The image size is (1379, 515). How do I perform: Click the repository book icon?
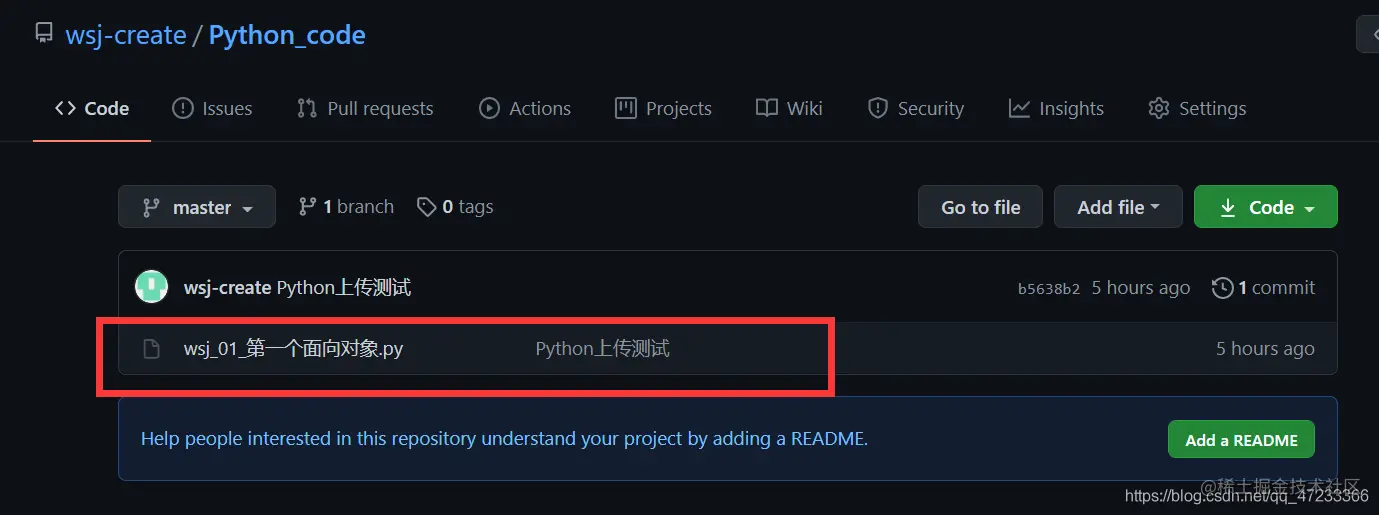(44, 34)
